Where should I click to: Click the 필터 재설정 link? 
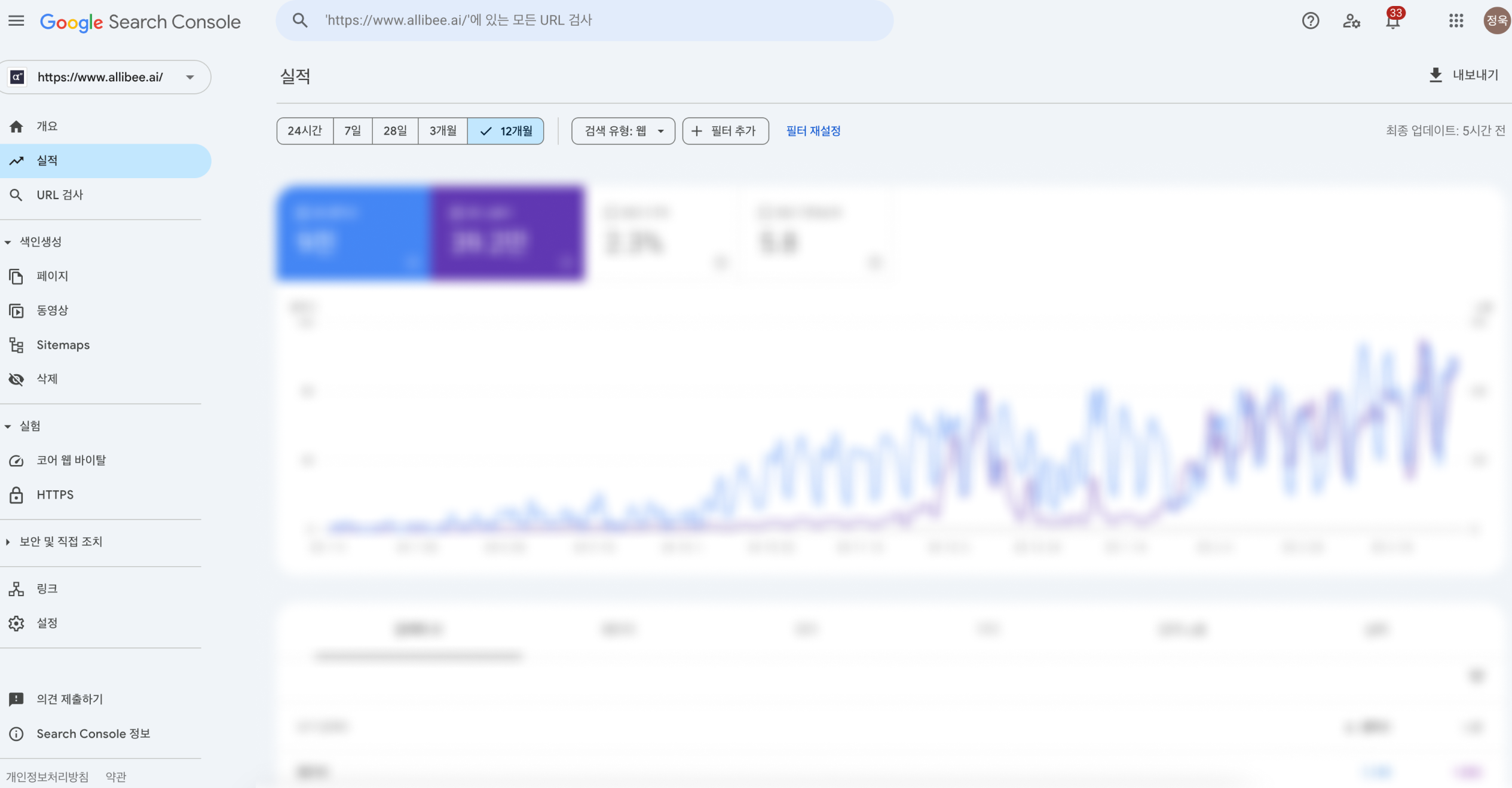(x=813, y=131)
